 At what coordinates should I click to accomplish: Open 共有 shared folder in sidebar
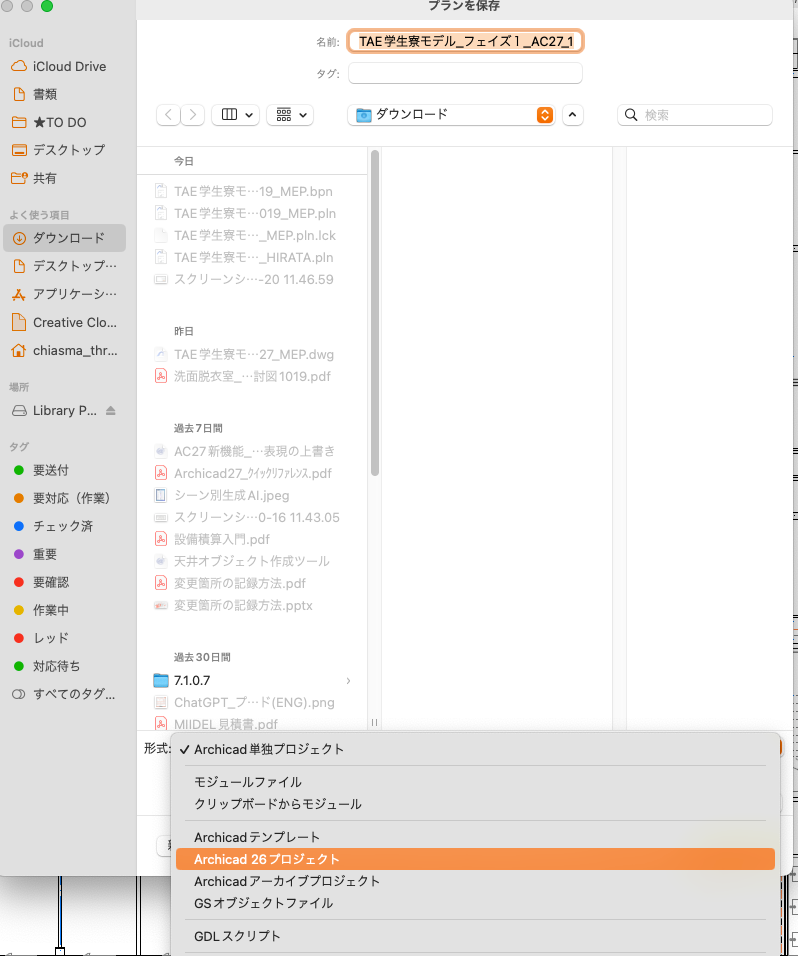point(64,178)
